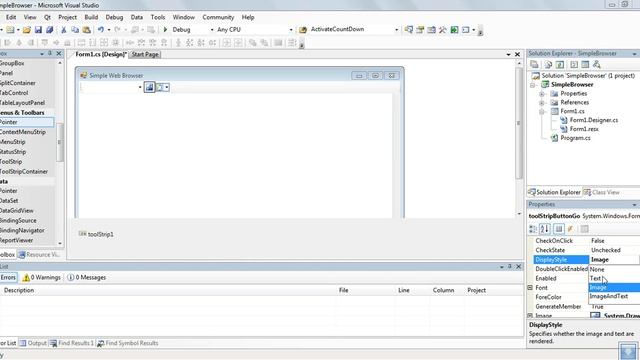Open the Undo history dropdown arrow
Screen dimensions: 640x360
pos(109,30)
